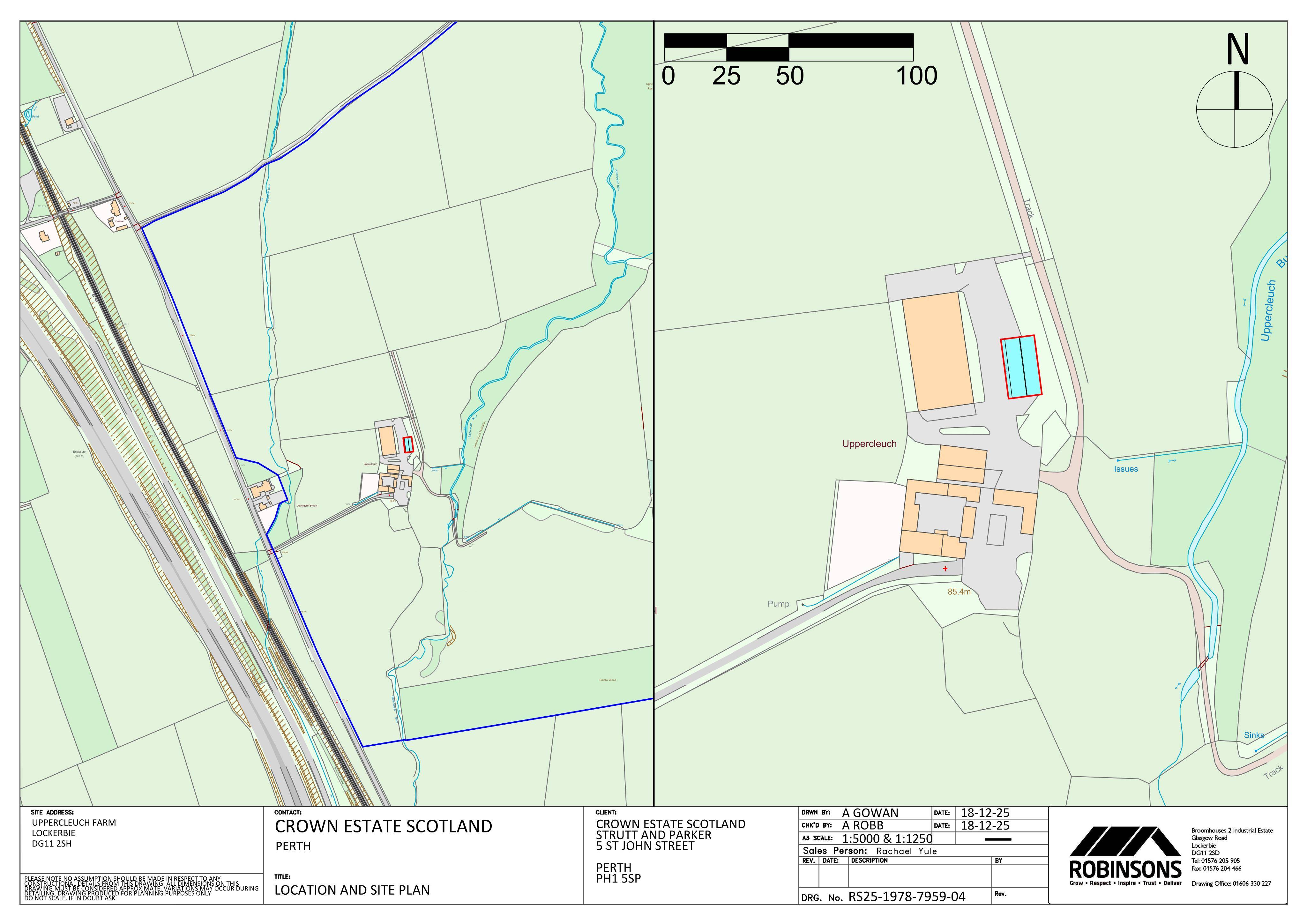The width and height of the screenshot is (1307, 924).
Task: Click the 'Sinks' label on site plan
Action: [1253, 735]
